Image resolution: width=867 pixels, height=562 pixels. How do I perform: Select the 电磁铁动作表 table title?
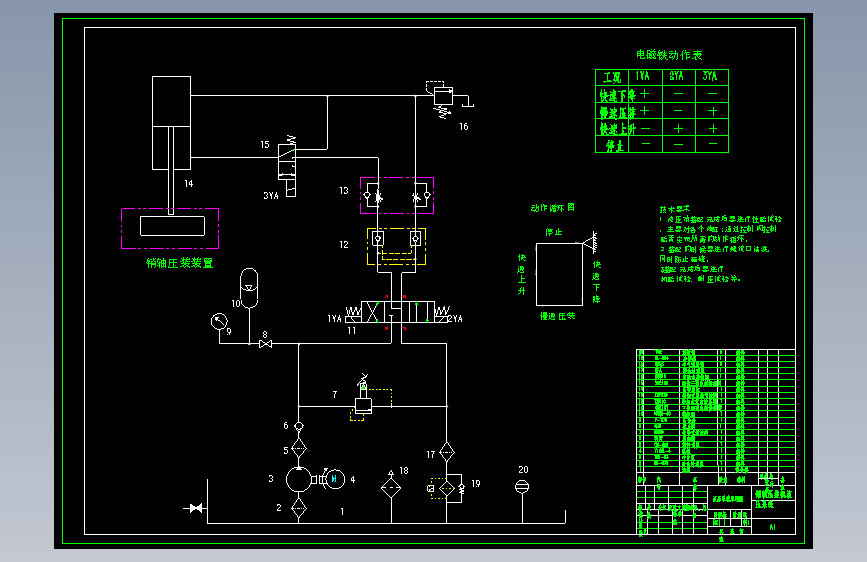point(668,55)
